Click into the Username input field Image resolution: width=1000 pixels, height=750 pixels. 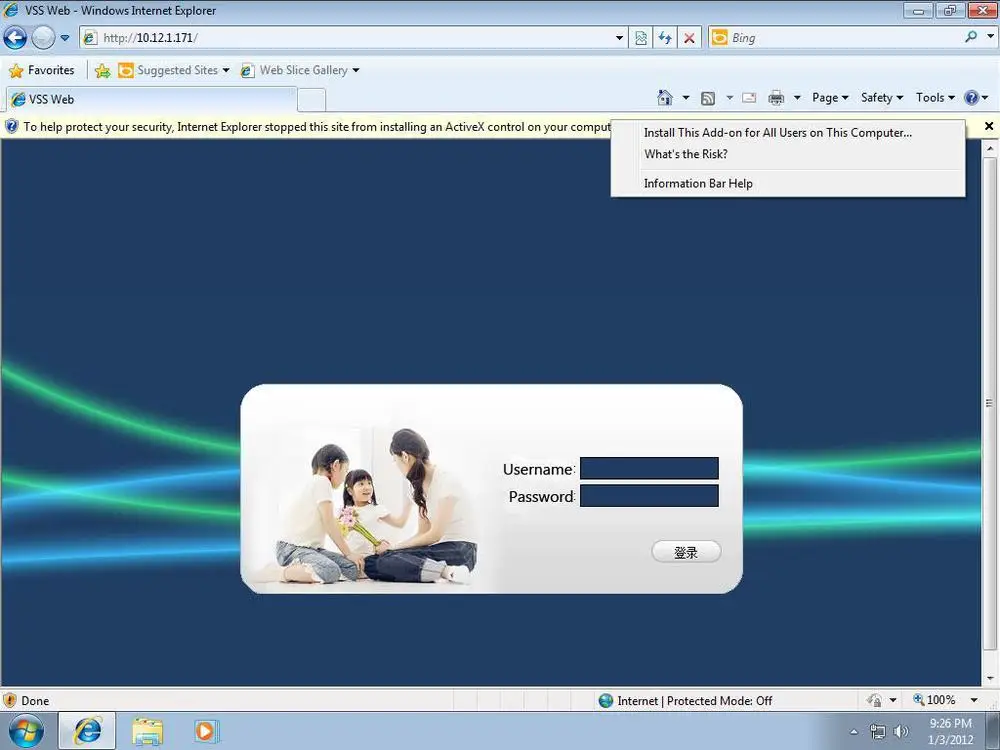(649, 469)
